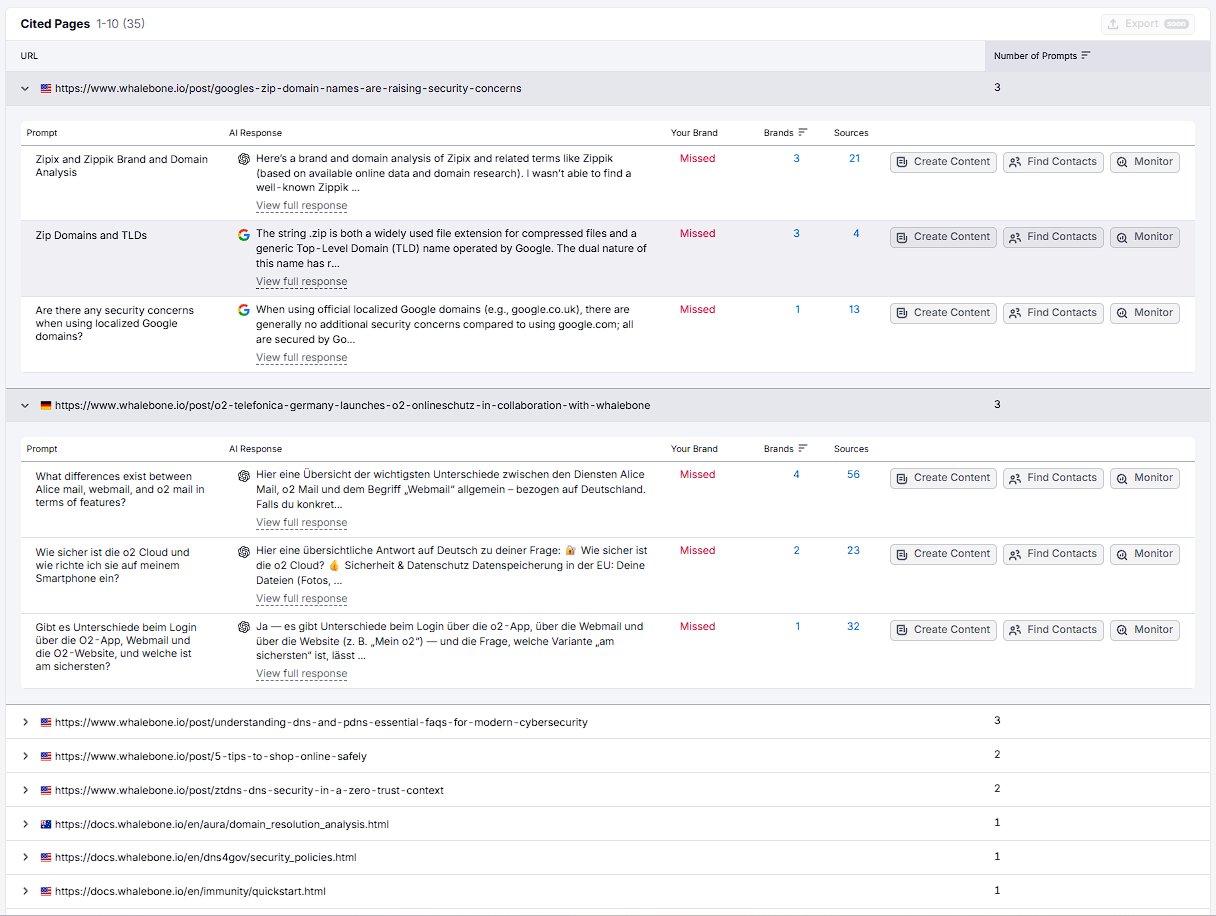Viewport: 1216px width, 916px height.
Task: Click Create Content for Zip Domains and TLDs
Action: tap(943, 237)
